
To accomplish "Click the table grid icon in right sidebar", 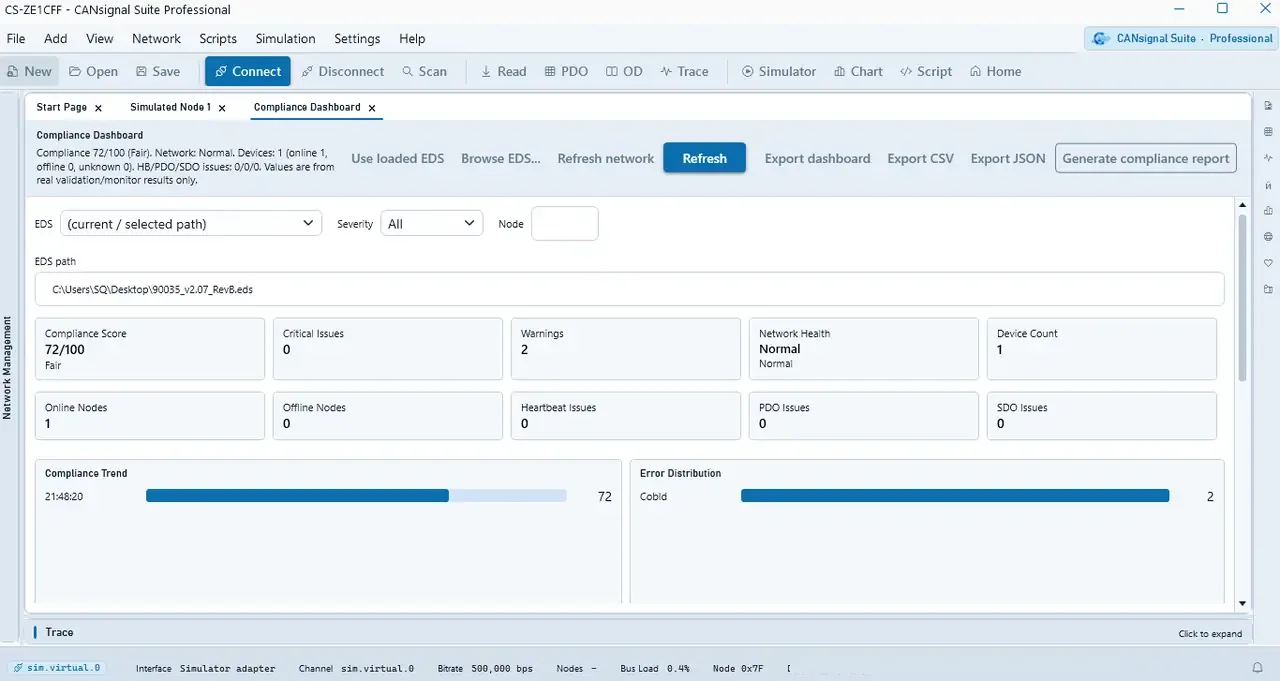I will pyautogui.click(x=1268, y=131).
